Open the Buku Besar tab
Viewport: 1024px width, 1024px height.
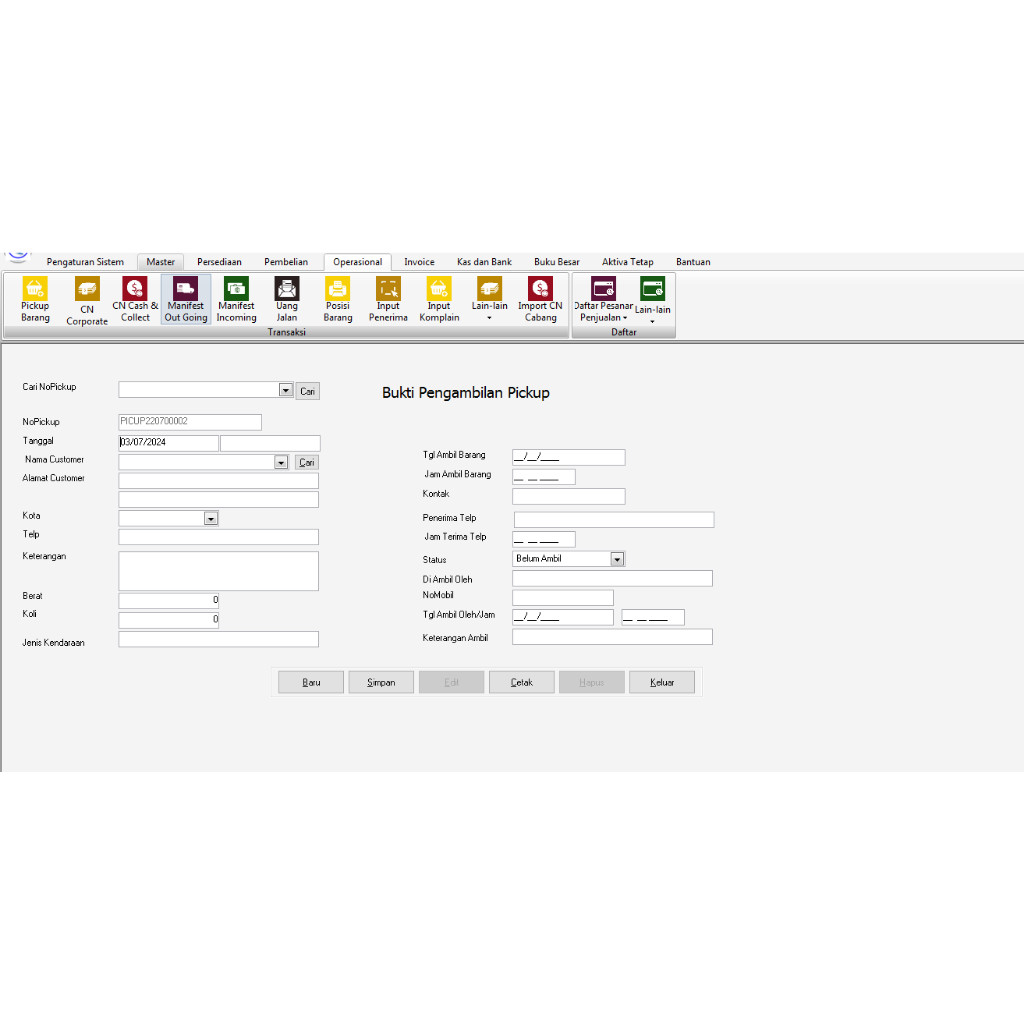pos(556,262)
